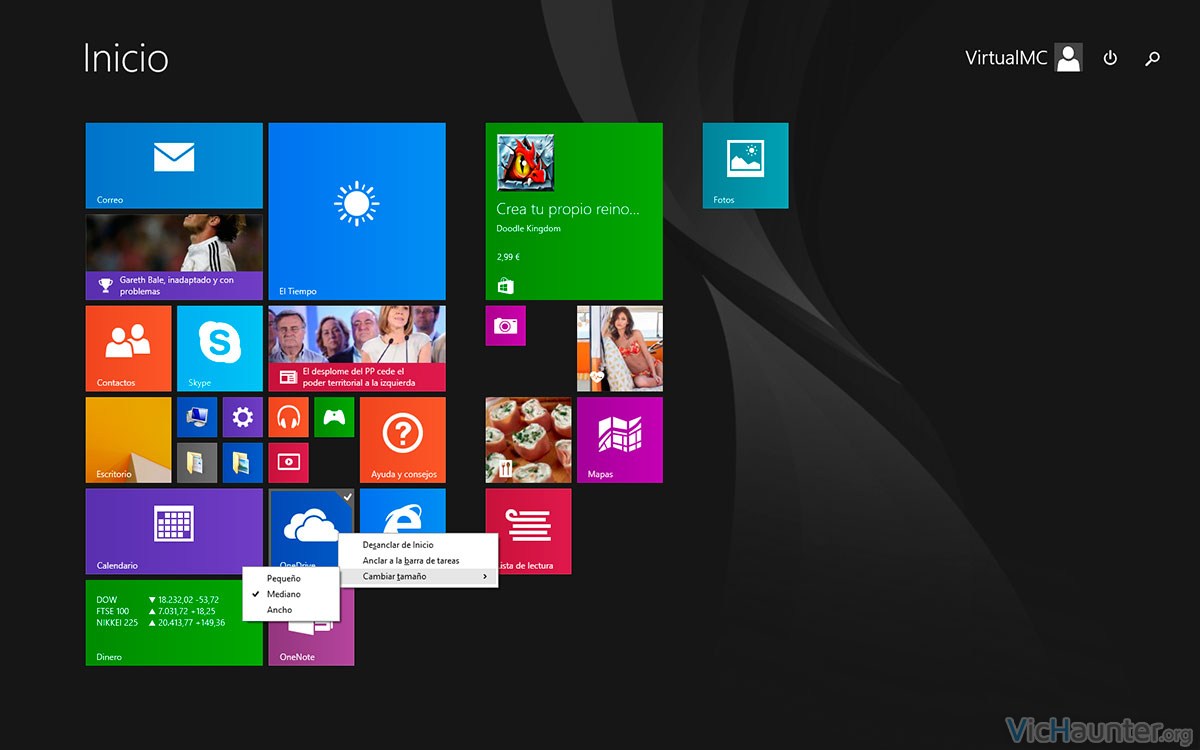Expand the Cambiar tamaño submenu
The image size is (1200, 750).
(x=418, y=577)
